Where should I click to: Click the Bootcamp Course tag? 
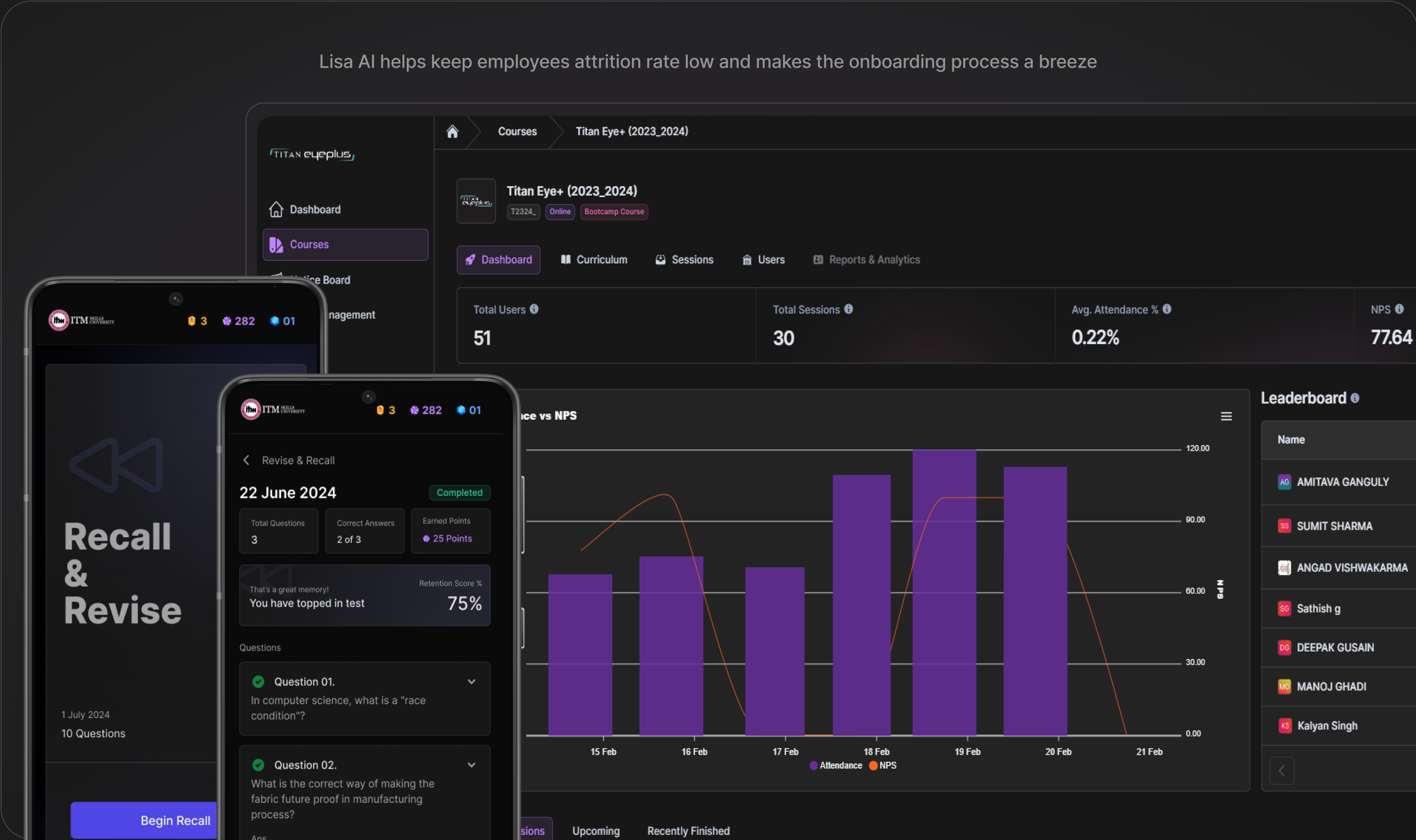click(x=614, y=212)
